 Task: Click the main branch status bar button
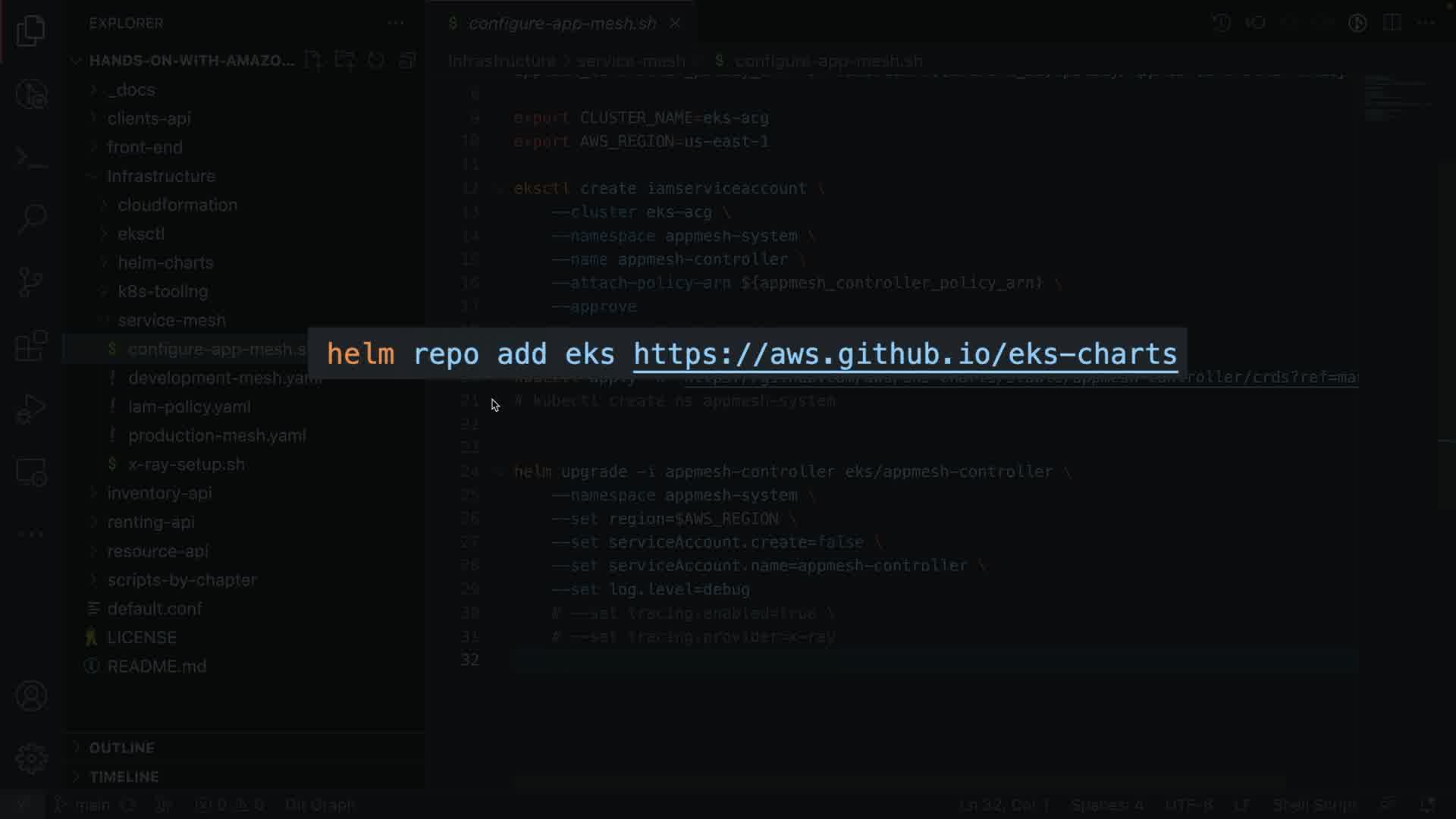click(83, 805)
